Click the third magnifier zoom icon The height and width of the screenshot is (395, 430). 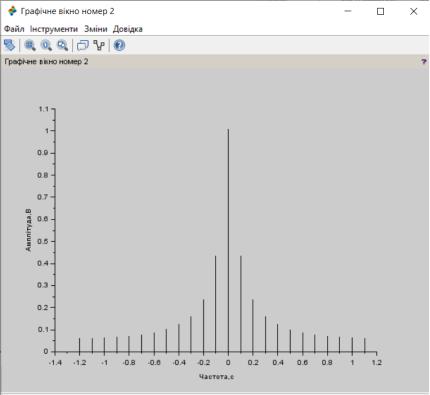click(62, 45)
